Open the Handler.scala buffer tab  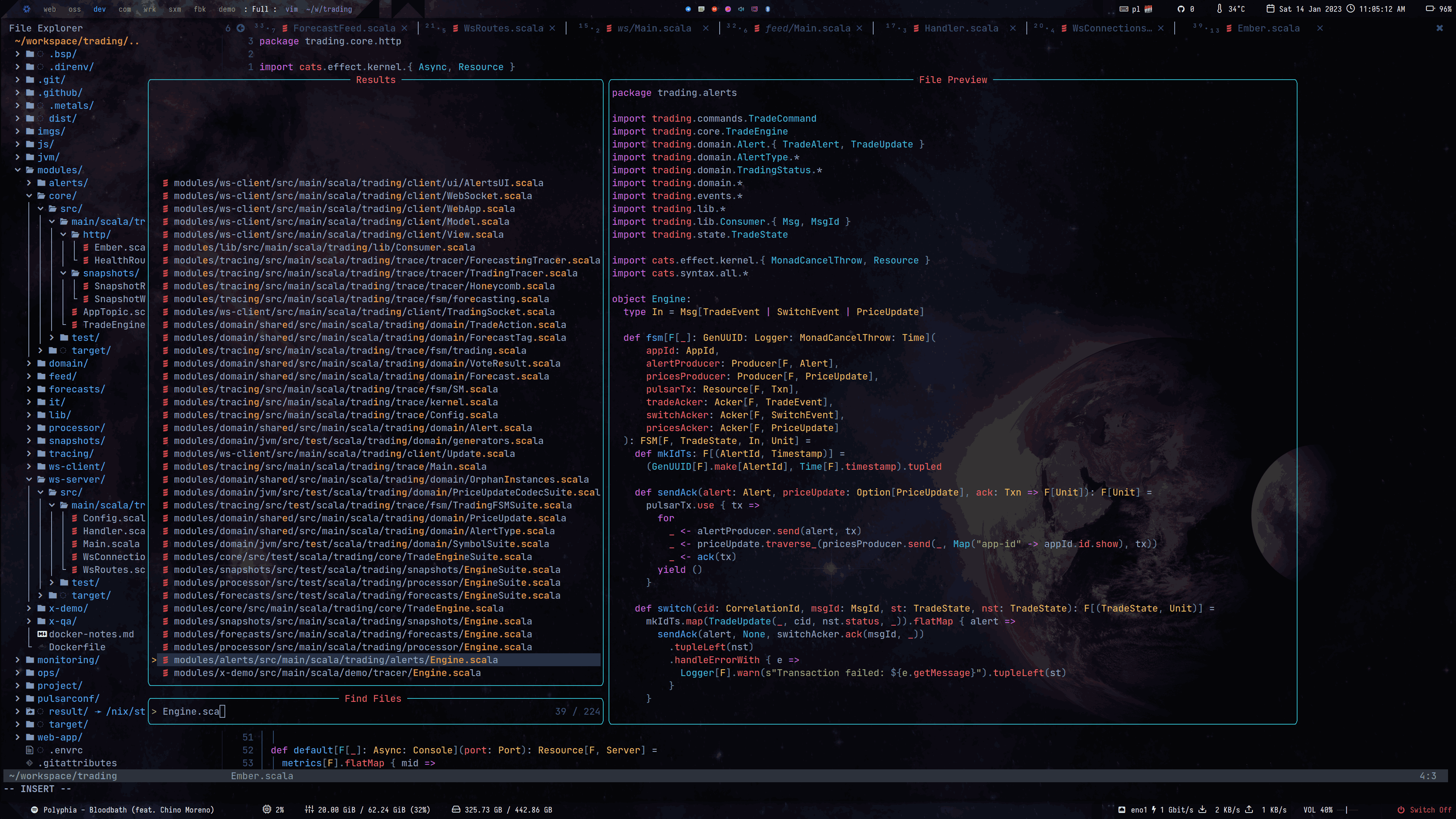click(961, 28)
